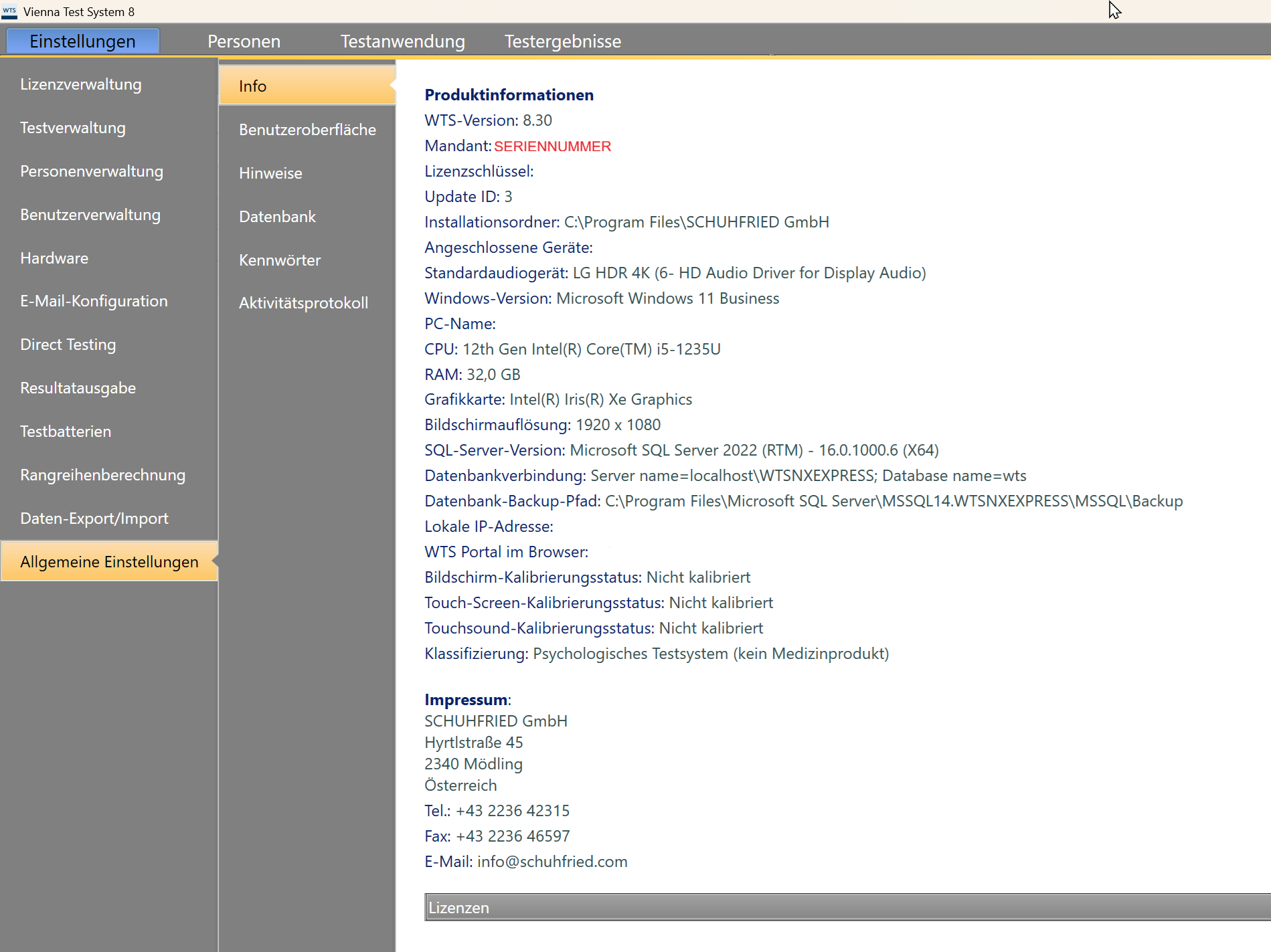
Task: Open the Benutzeroberfläche submenu item
Action: (307, 130)
